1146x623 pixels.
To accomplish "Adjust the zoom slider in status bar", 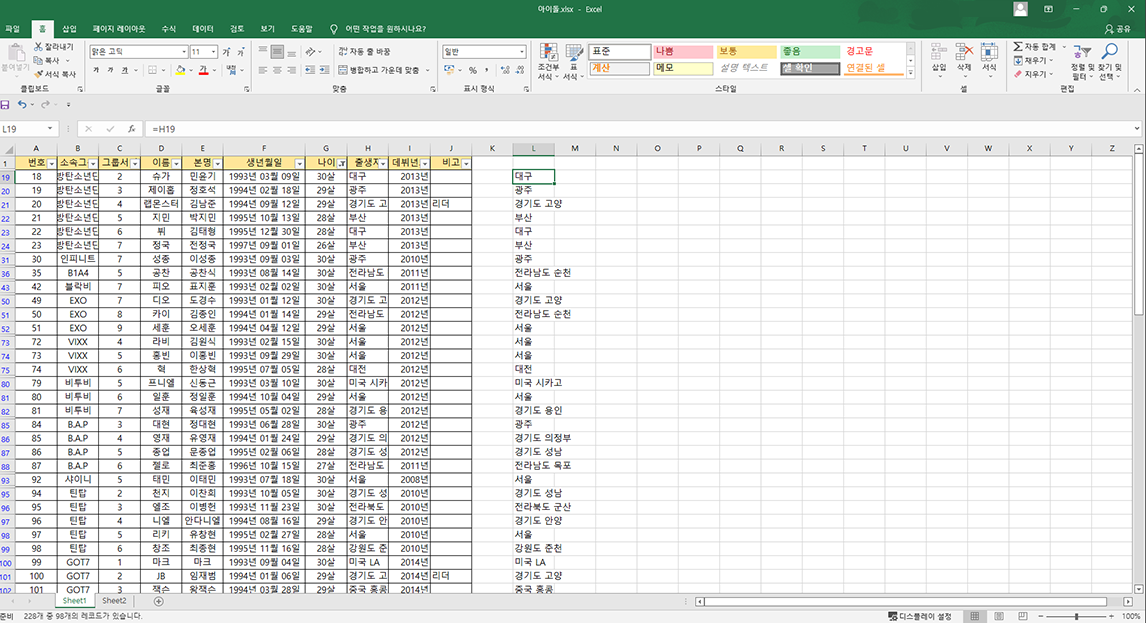I will 1077,616.
